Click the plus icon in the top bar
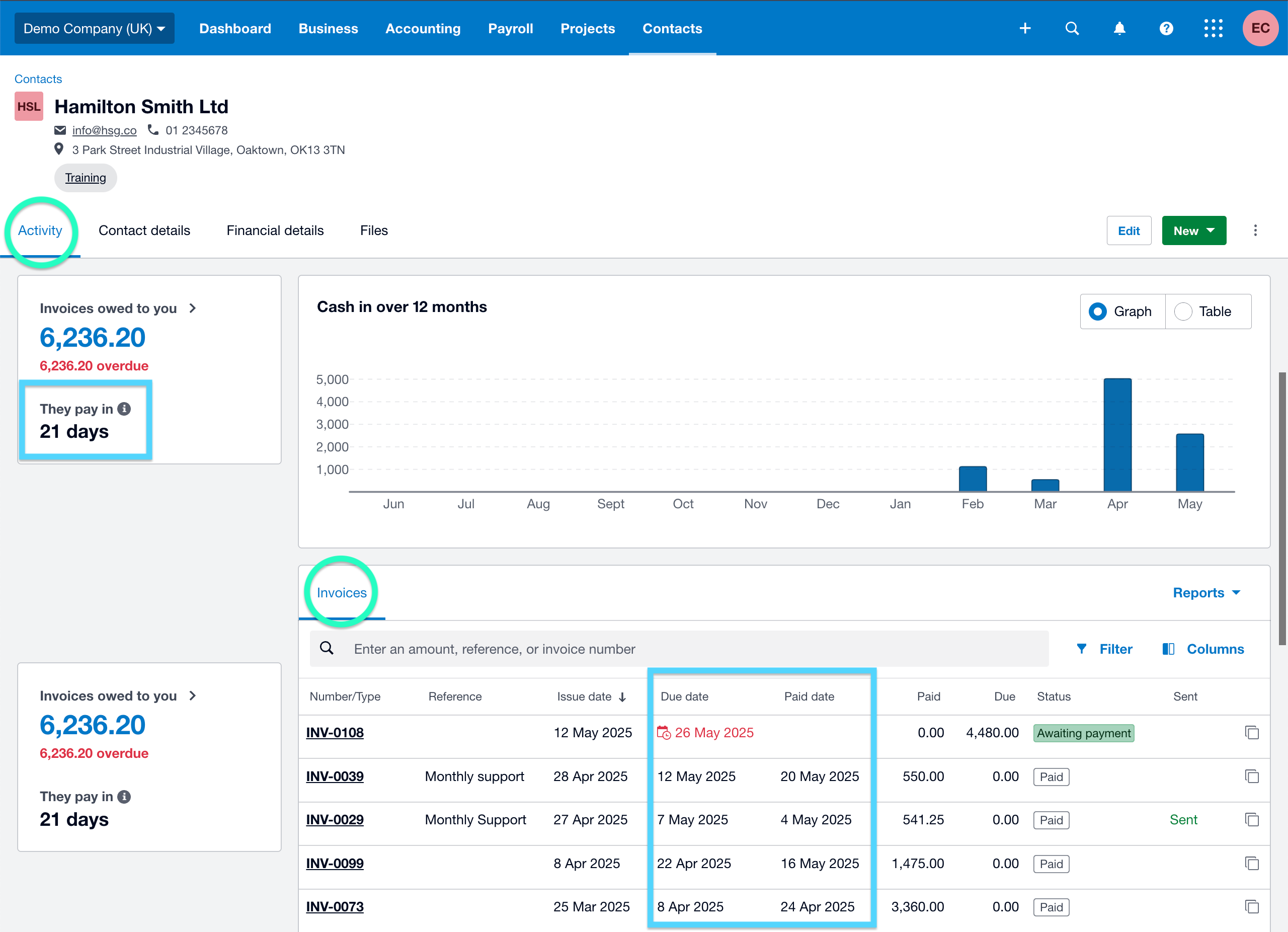Screen dimensions: 1288x932 pyautogui.click(x=1025, y=28)
